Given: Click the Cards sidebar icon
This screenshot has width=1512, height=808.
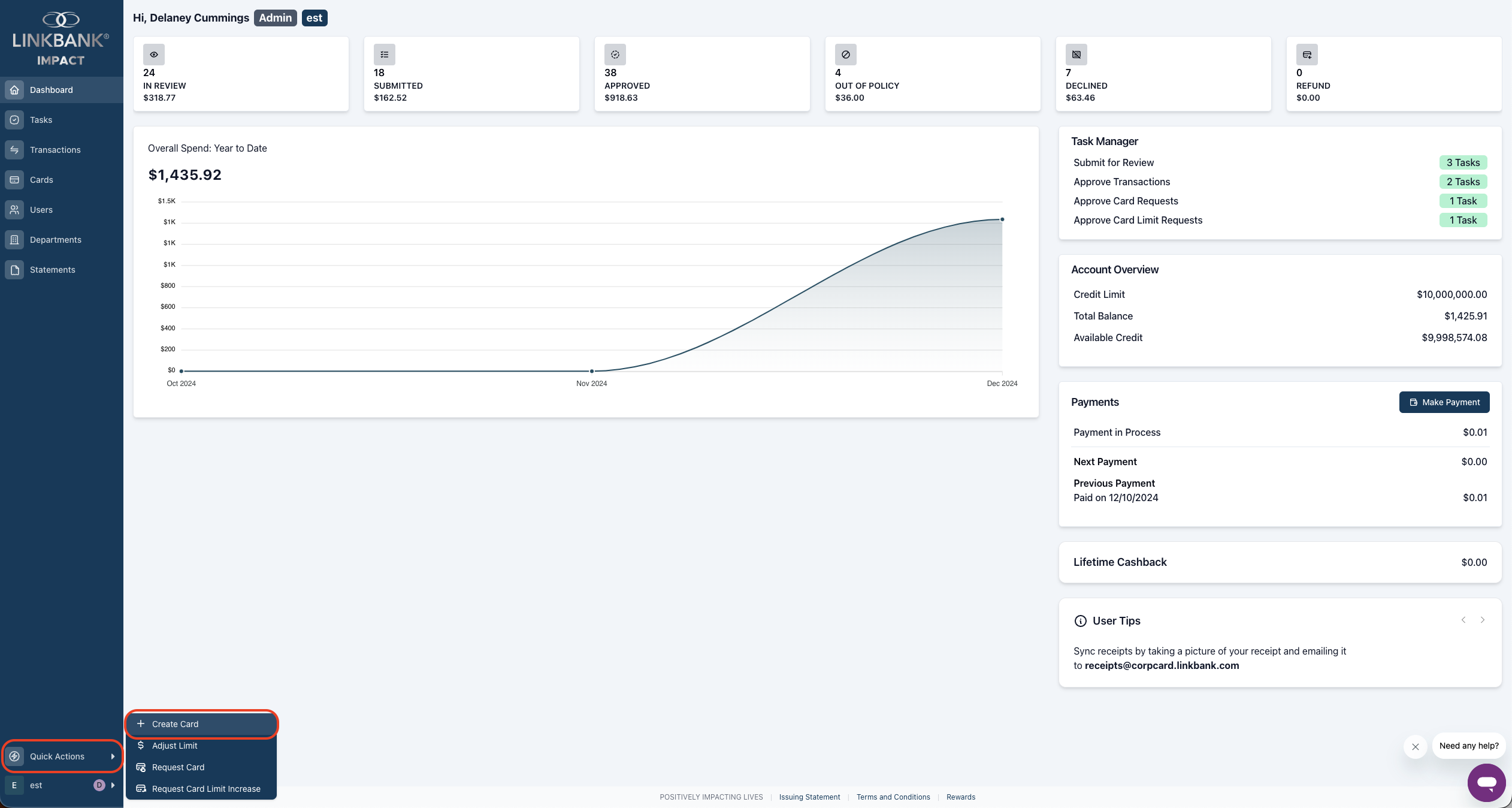Looking at the screenshot, I should (x=14, y=180).
